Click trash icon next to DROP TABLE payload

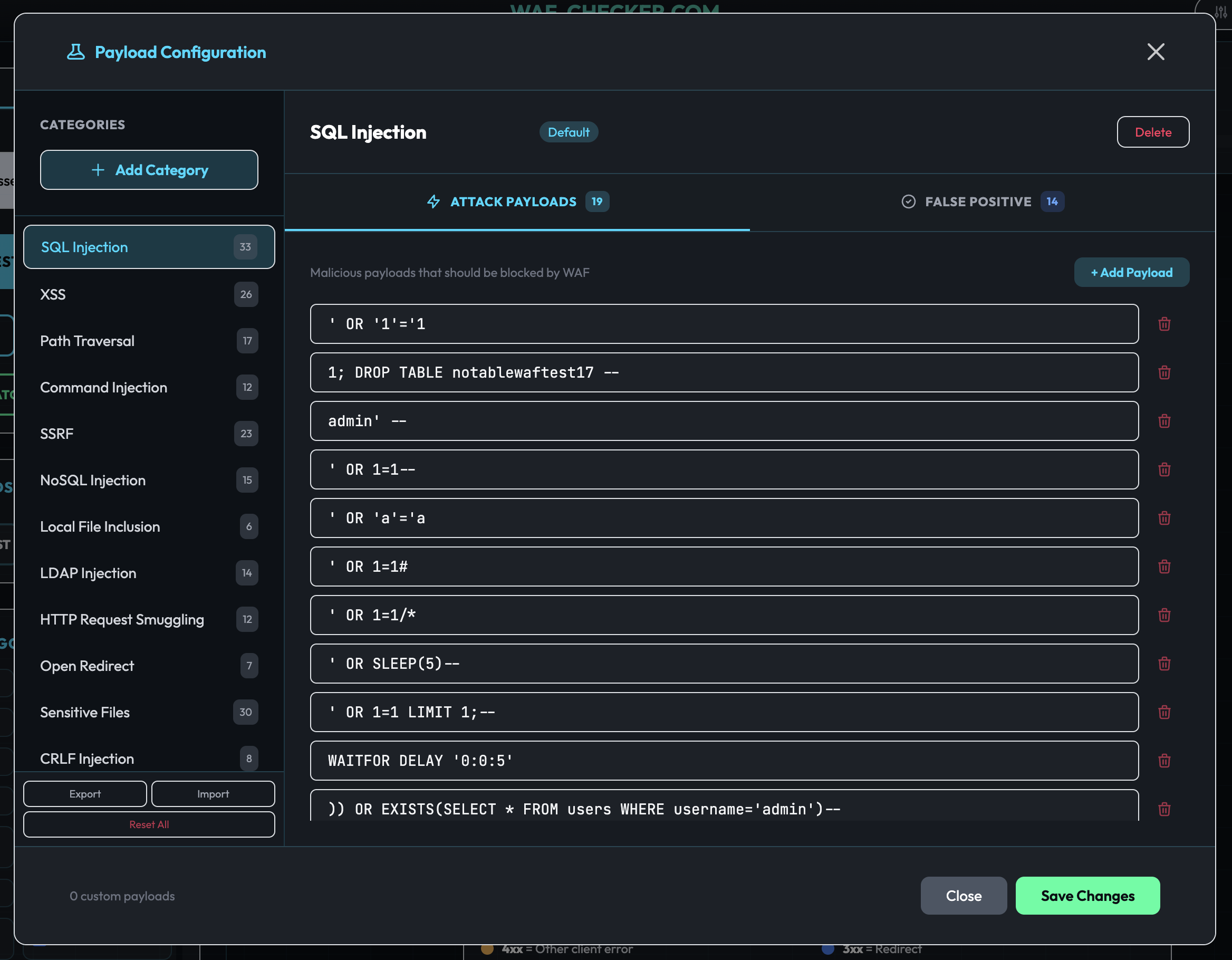1164,372
